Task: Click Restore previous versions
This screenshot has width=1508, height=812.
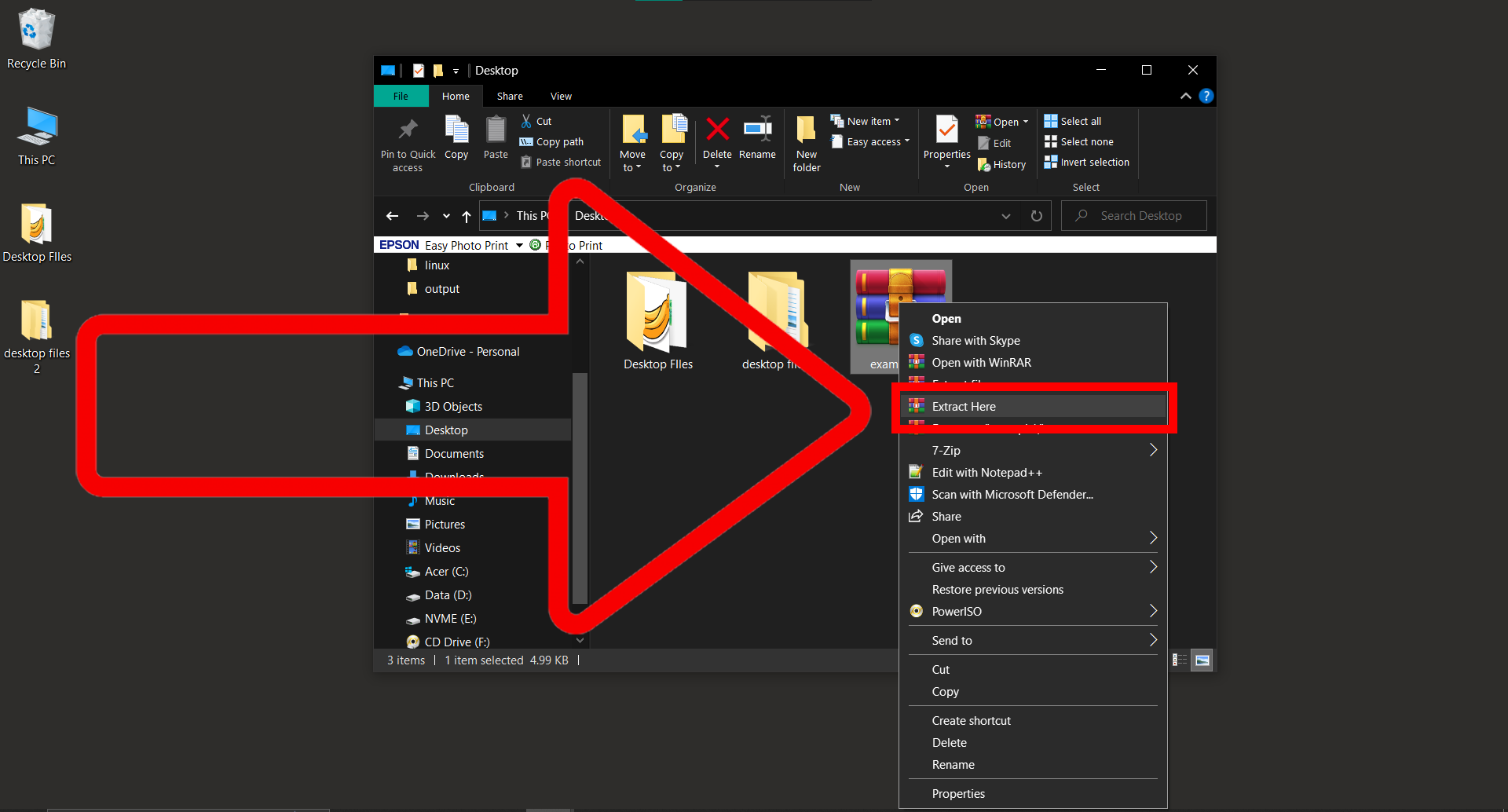Action: (997, 589)
